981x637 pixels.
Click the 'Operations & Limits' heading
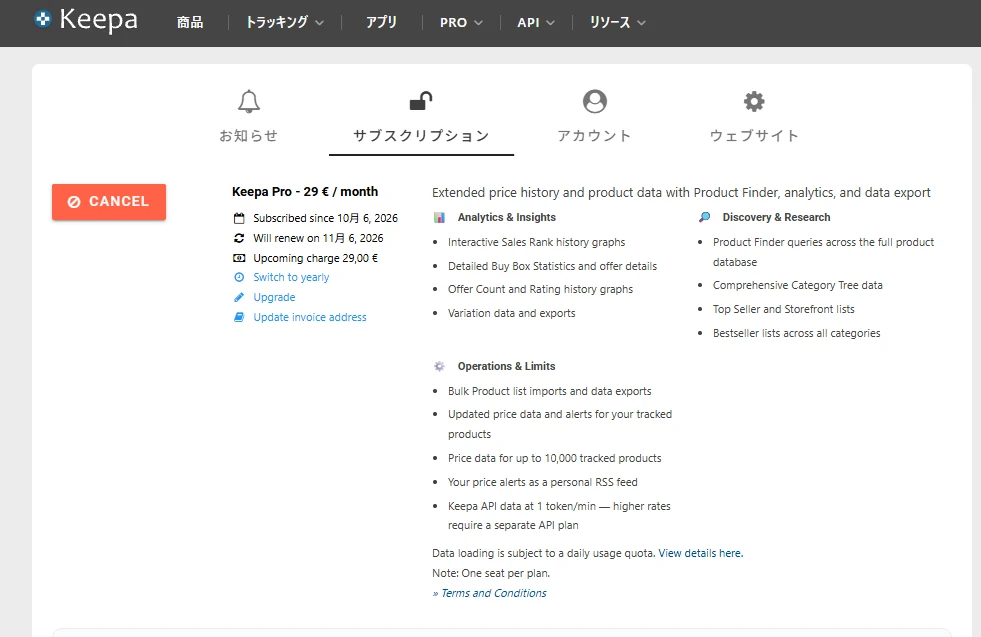[506, 366]
